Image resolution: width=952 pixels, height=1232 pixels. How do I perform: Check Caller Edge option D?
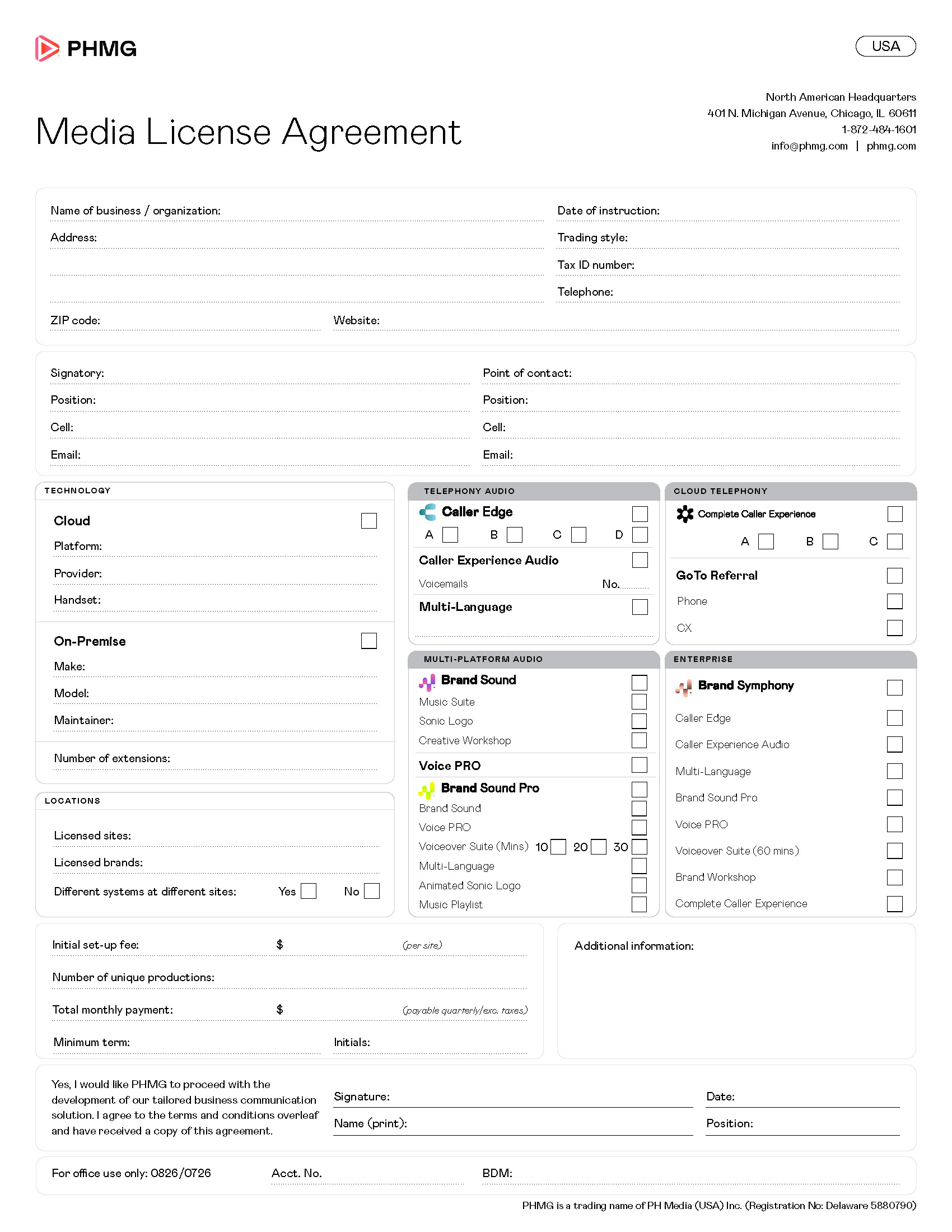pos(640,535)
